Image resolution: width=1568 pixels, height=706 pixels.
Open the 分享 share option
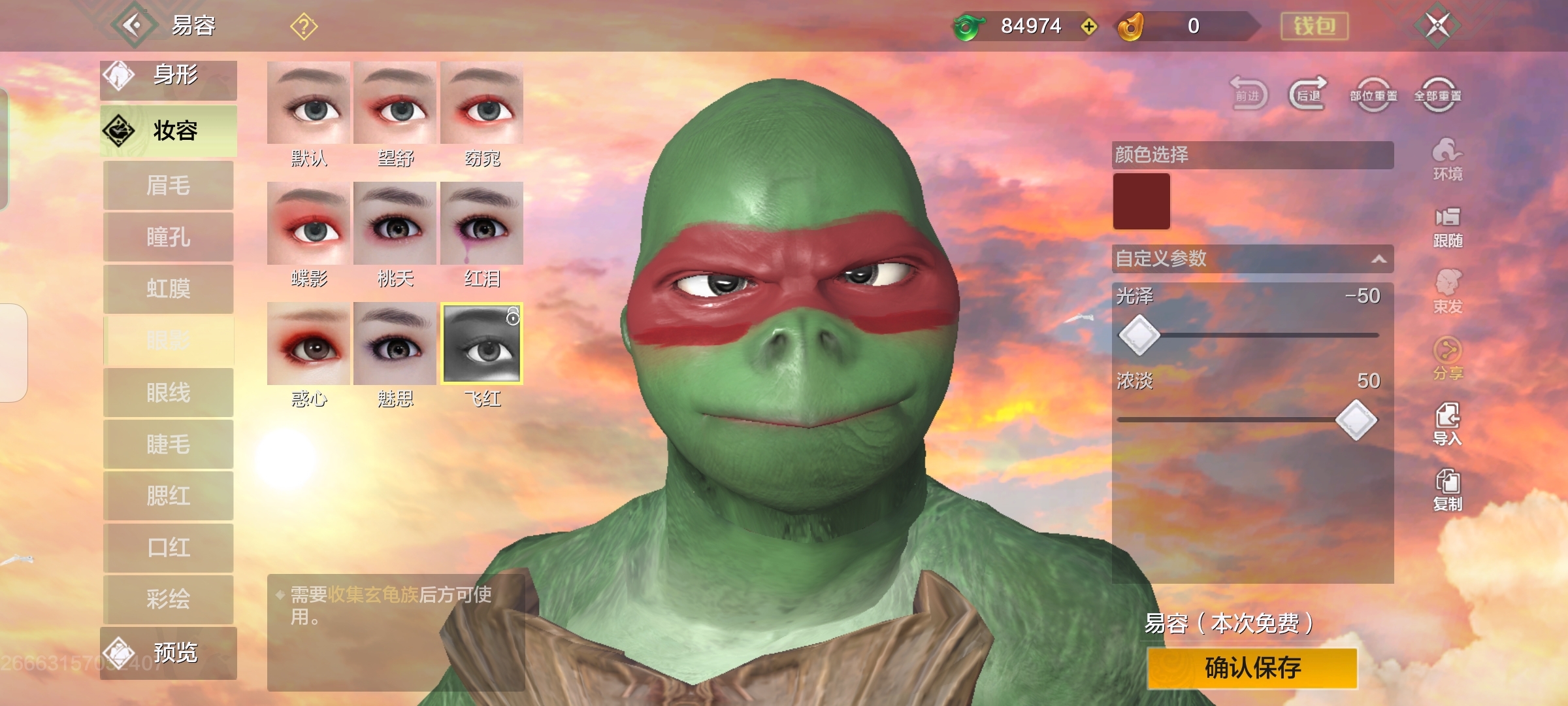pos(1447,358)
